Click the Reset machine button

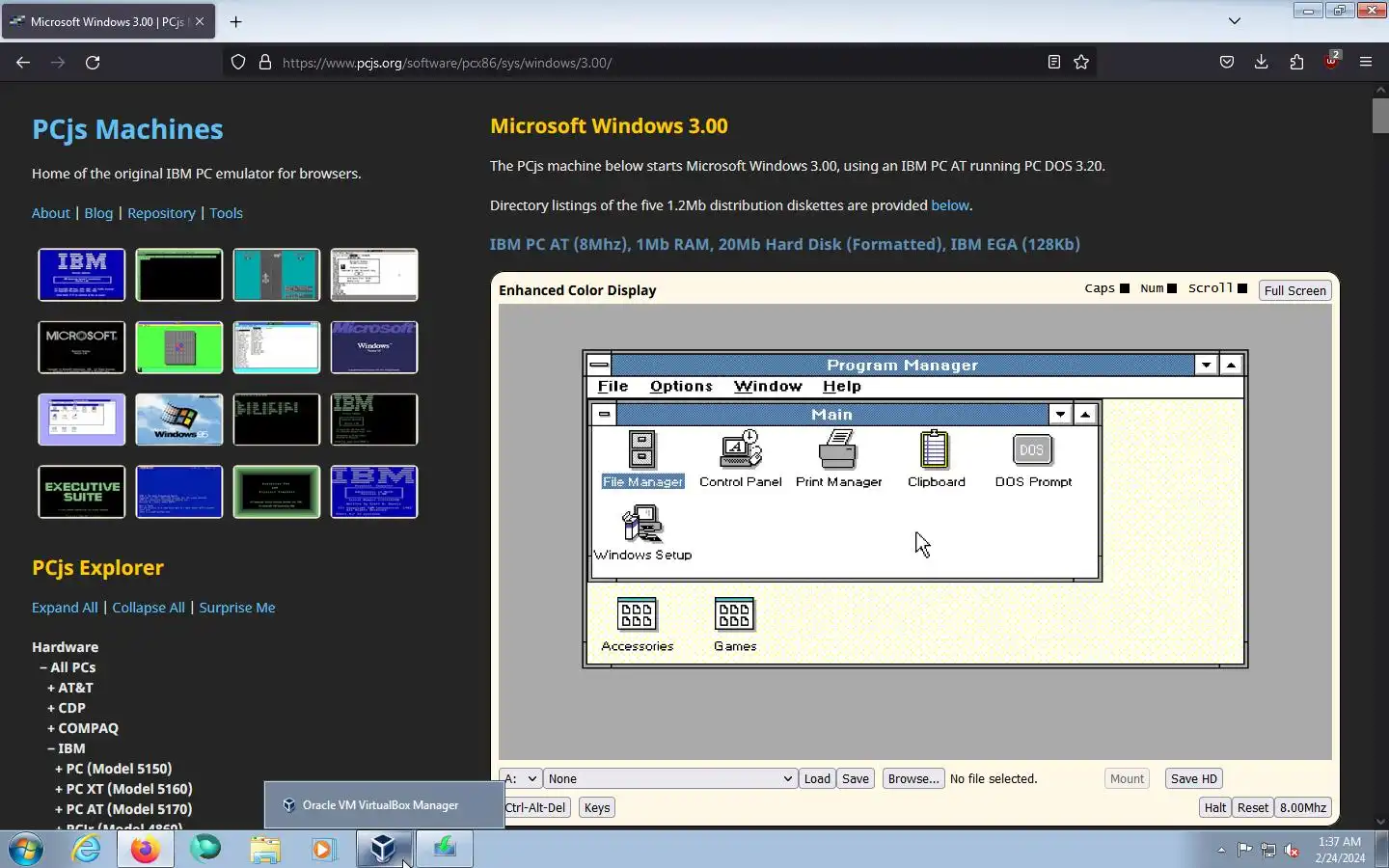1253,807
